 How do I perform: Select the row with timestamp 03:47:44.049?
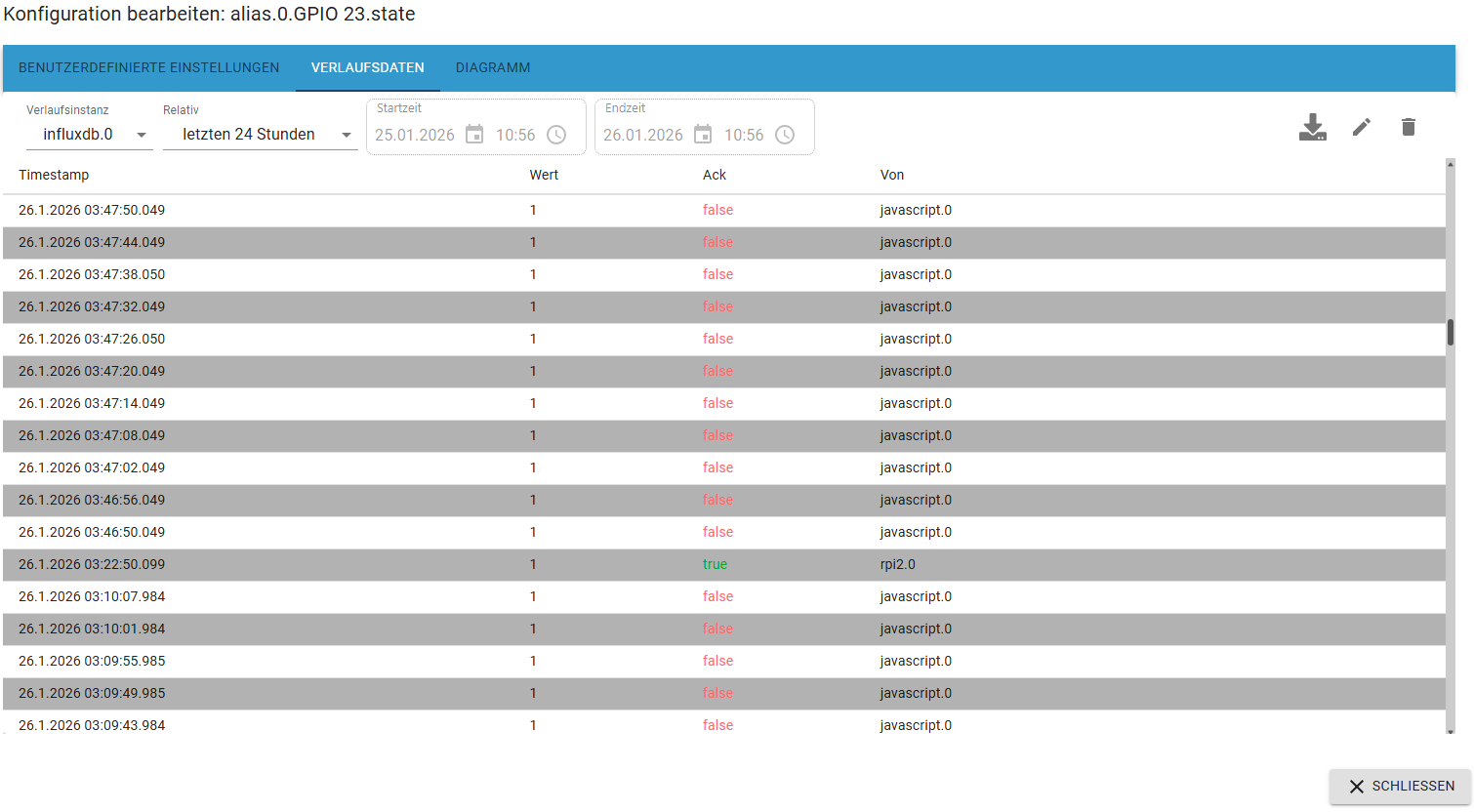click(x=724, y=242)
